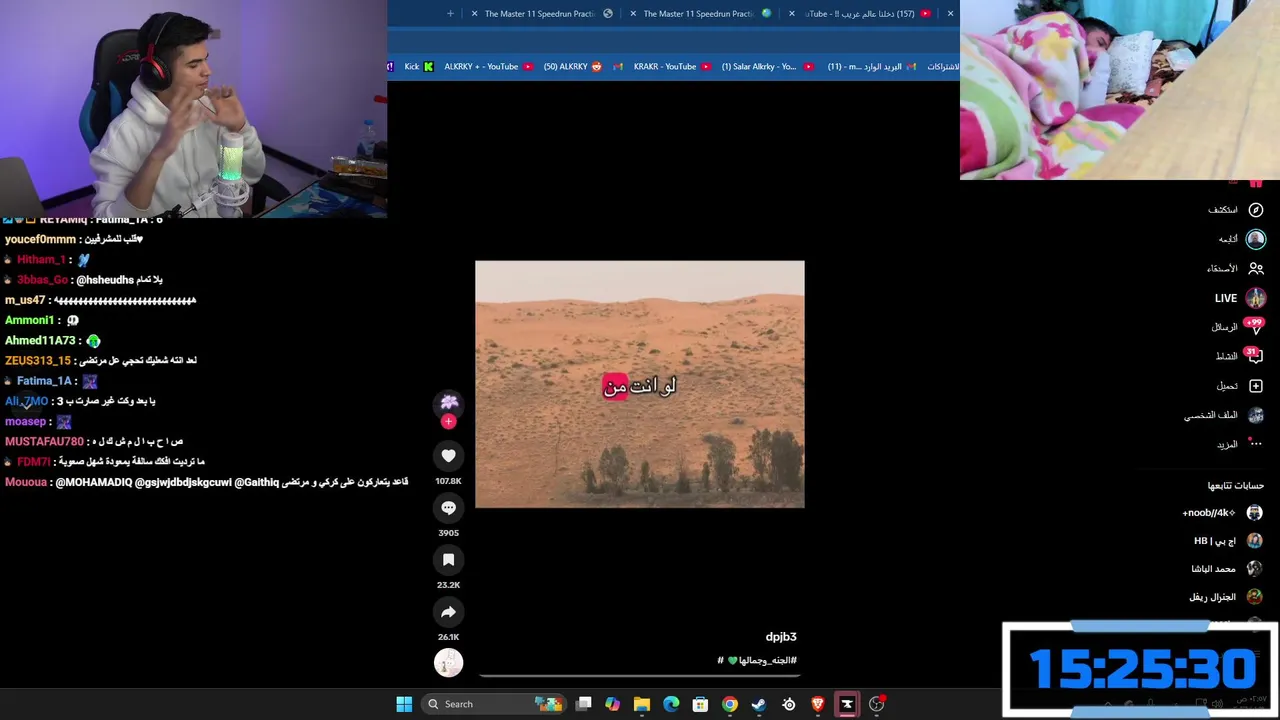This screenshot has height=720, width=1280.
Task: Open ALKRKY + - YouTube bookmark
Action: [488, 67]
